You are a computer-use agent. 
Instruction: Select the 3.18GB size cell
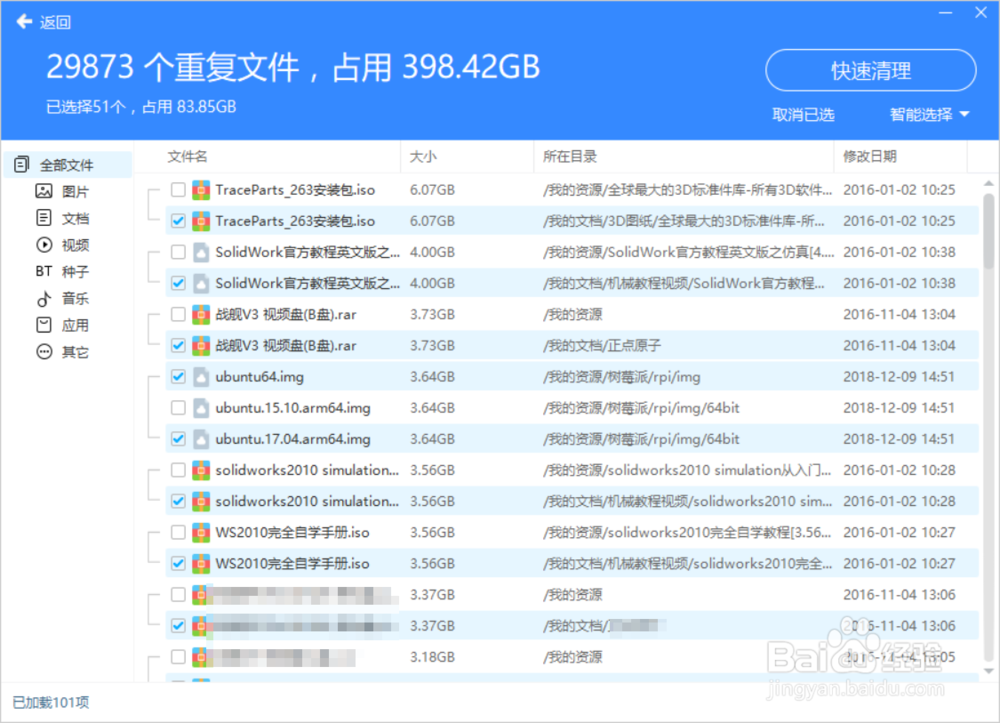[x=432, y=657]
